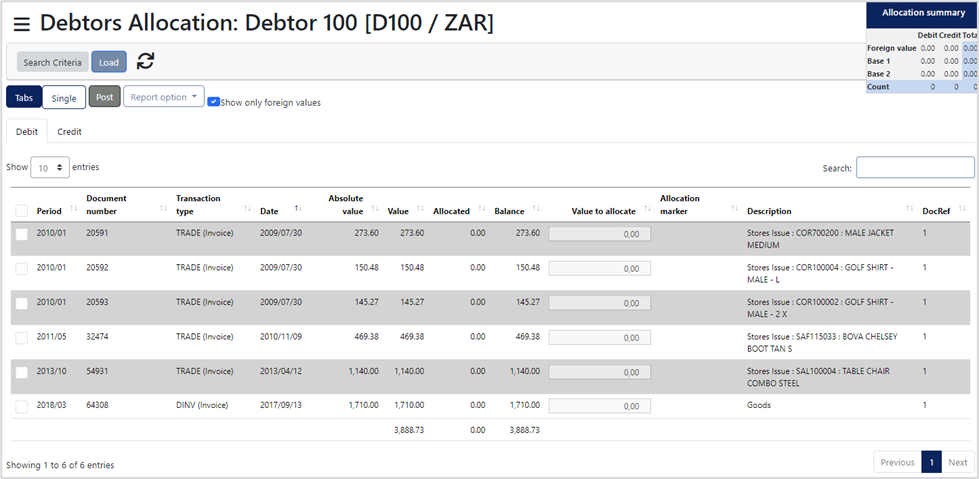This screenshot has height=479, width=979.
Task: Edit value to allocate for document 20593
Action: click(600, 303)
